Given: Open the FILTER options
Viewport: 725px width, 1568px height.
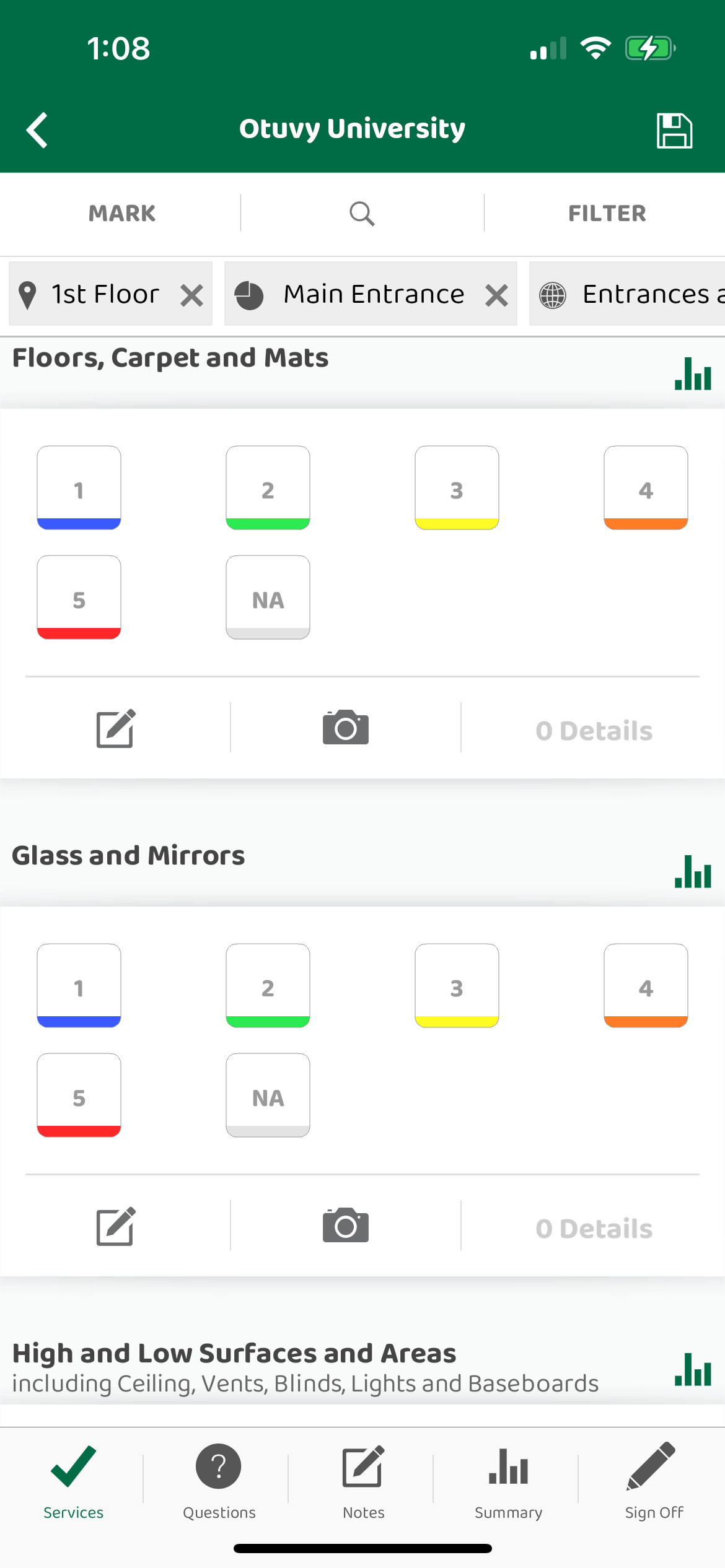Looking at the screenshot, I should point(607,214).
